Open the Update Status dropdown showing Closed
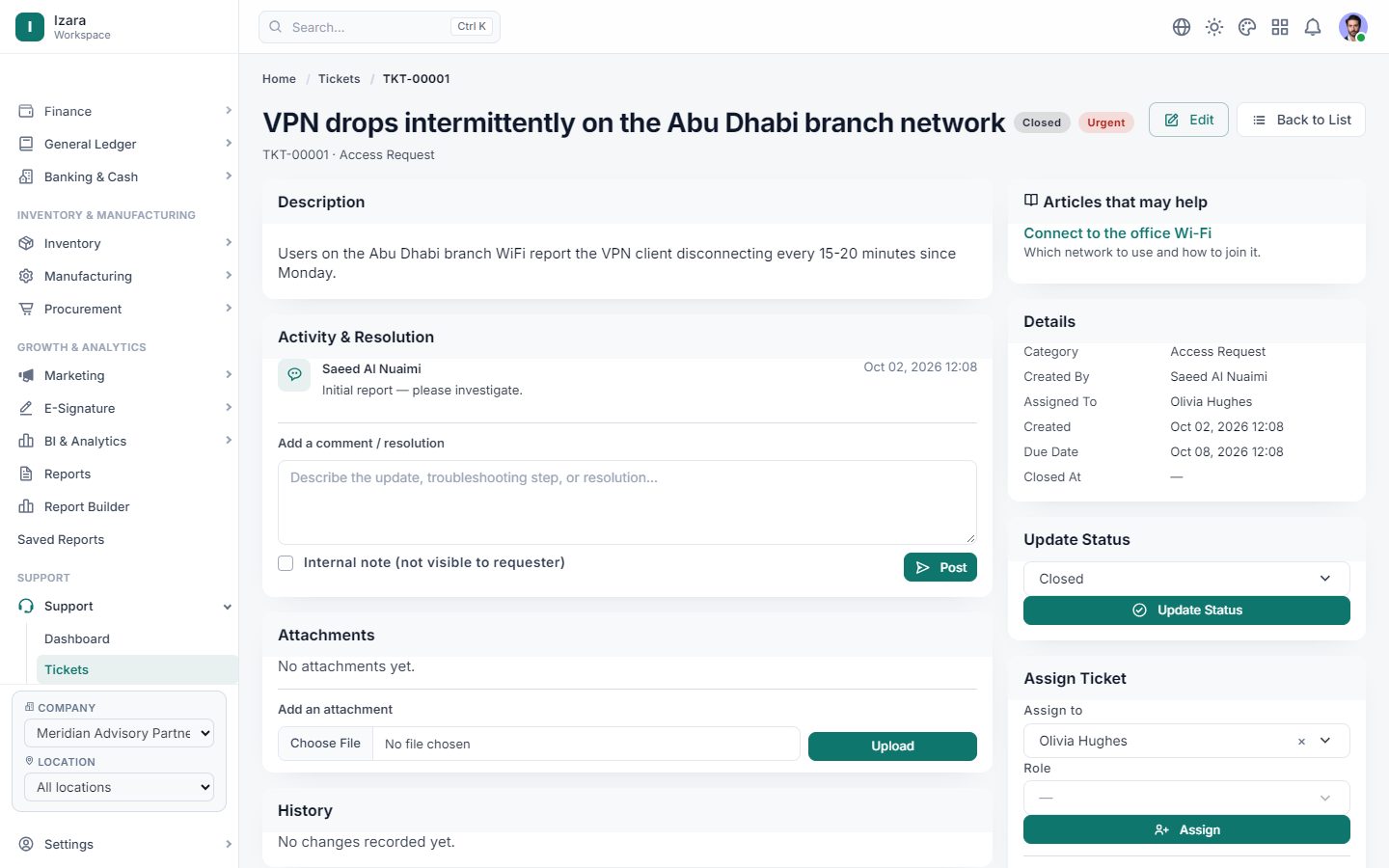This screenshot has height=868, width=1389. [x=1186, y=579]
